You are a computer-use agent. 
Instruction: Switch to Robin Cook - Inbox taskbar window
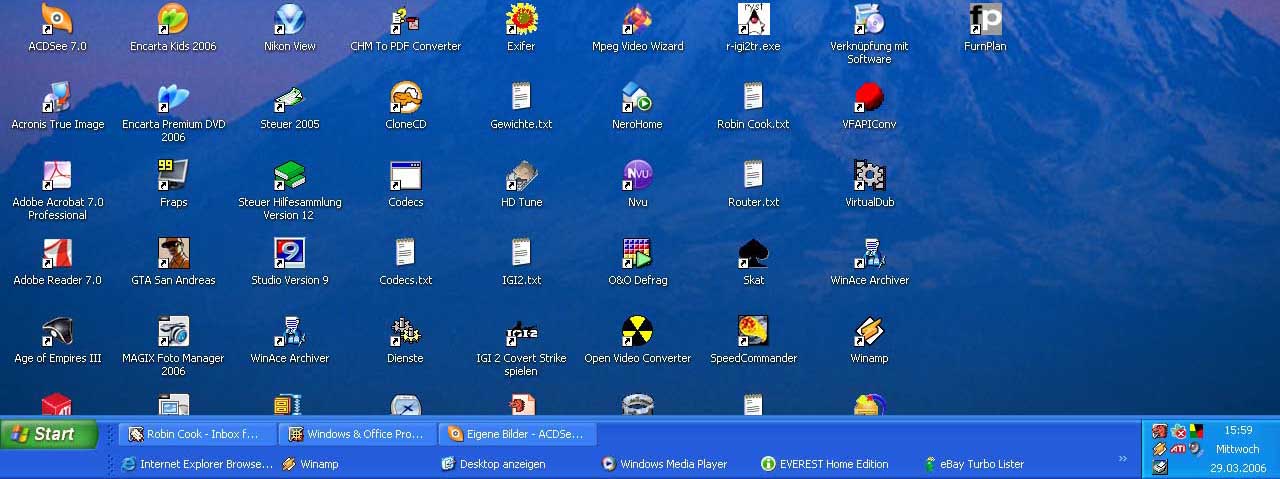[197, 434]
